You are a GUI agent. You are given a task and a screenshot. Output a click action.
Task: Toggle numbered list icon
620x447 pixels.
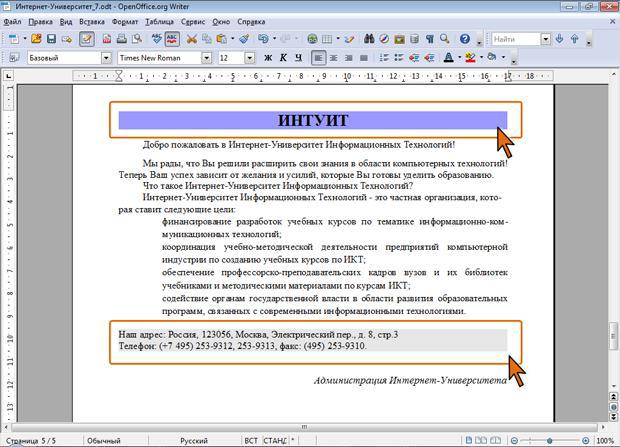coord(384,58)
